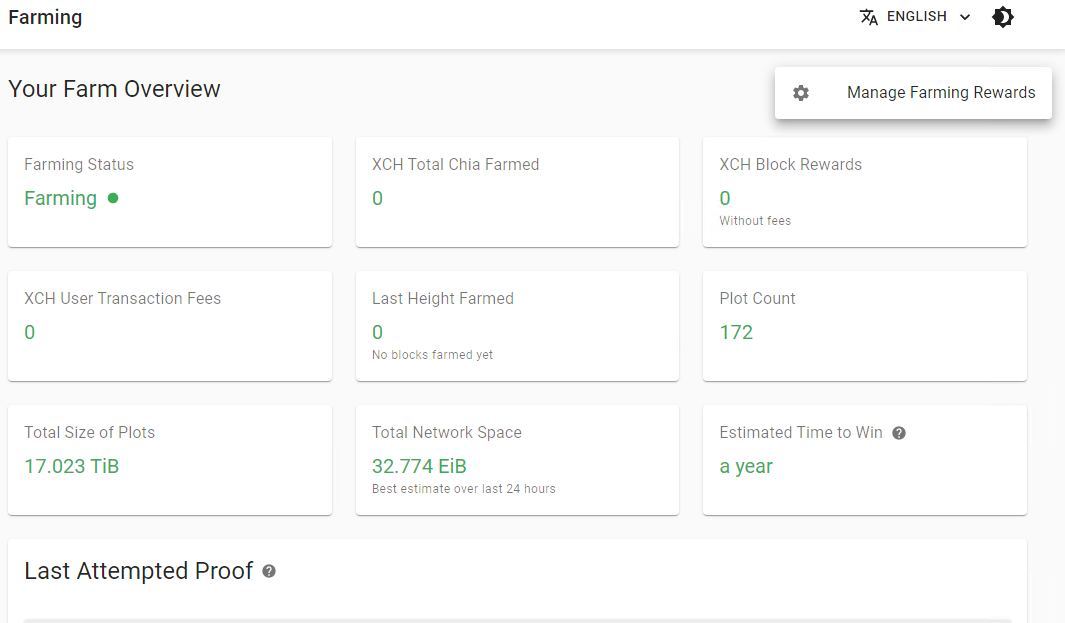Screen dimensions: 1065x623
Task: Open the XCH User Transaction Fees card
Action: (170, 326)
